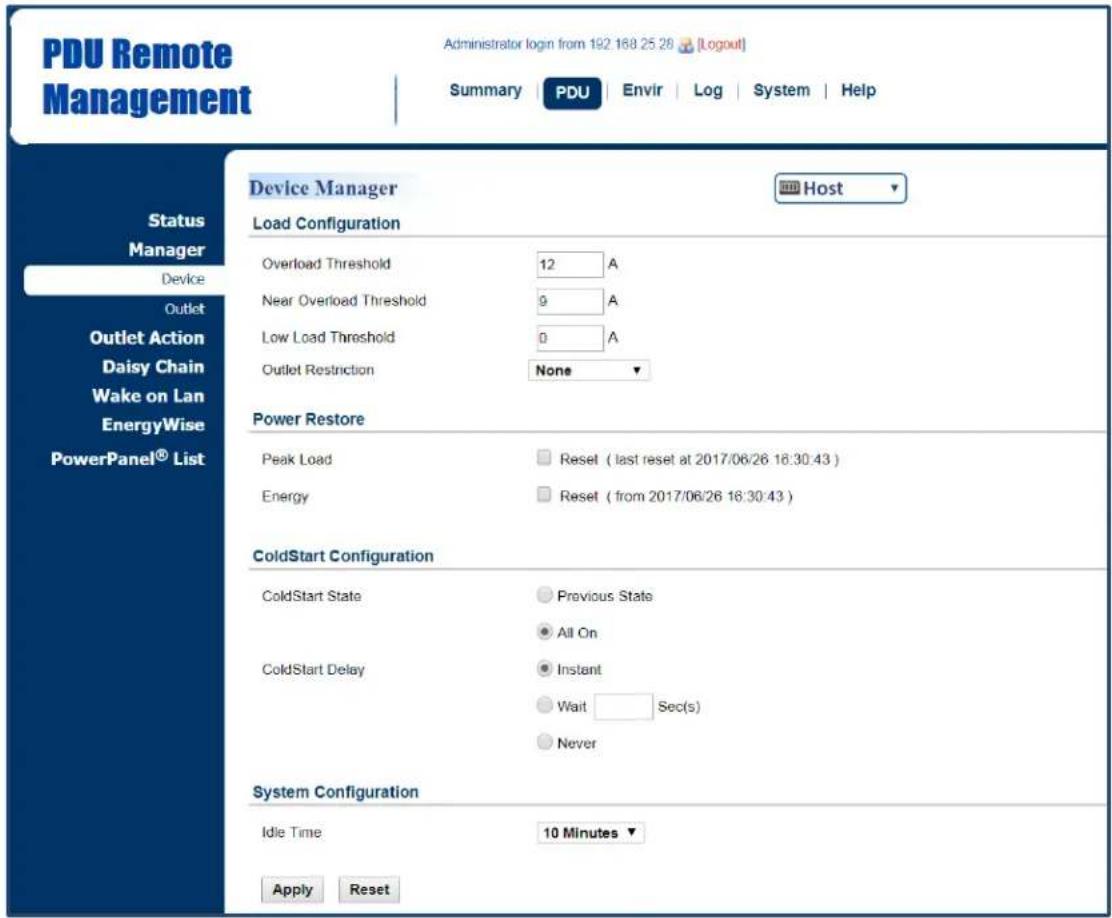The width and height of the screenshot is (1112, 918).
Task: Click the Logout link
Action: click(721, 44)
